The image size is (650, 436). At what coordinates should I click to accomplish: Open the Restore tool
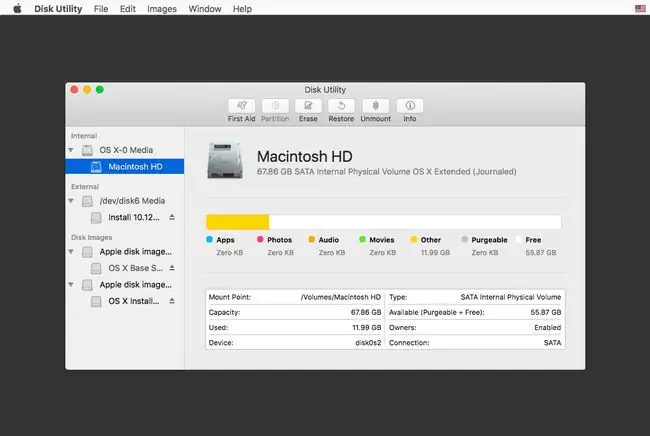[341, 106]
